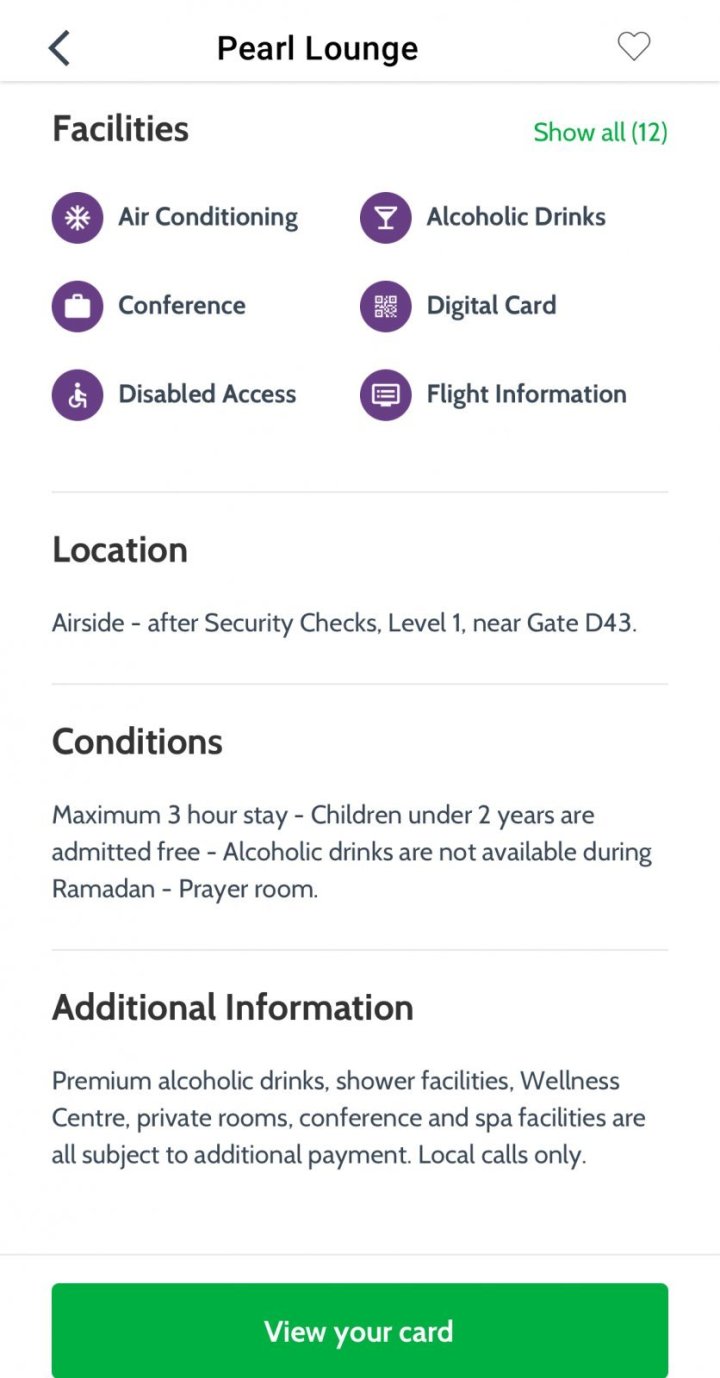
Task: Select the Air Conditioning label
Action: click(x=208, y=217)
